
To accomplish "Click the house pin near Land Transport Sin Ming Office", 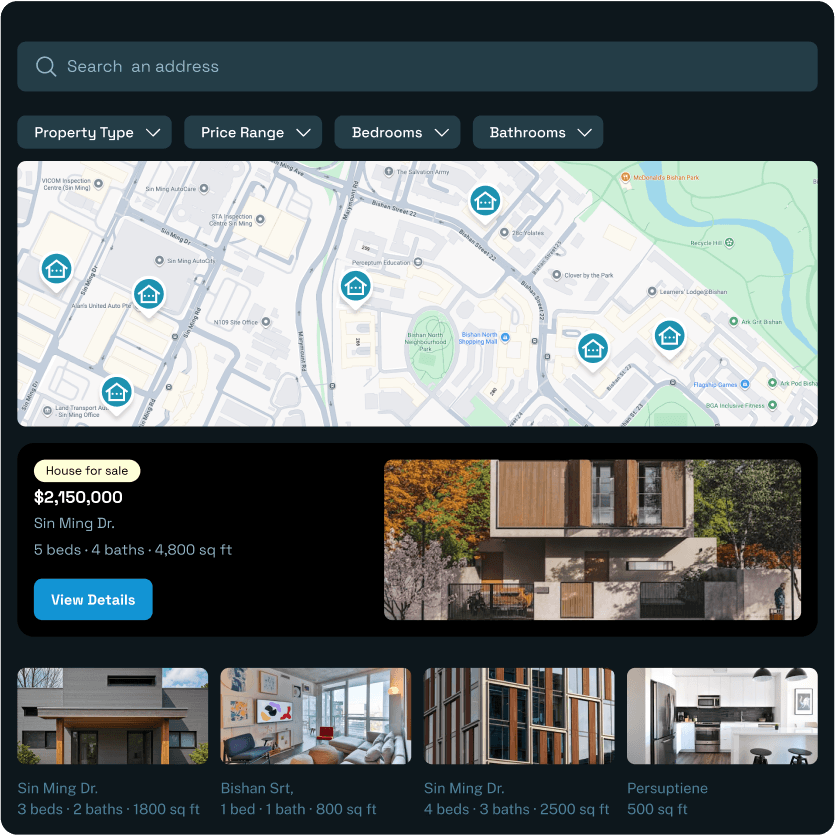I will (x=116, y=392).
